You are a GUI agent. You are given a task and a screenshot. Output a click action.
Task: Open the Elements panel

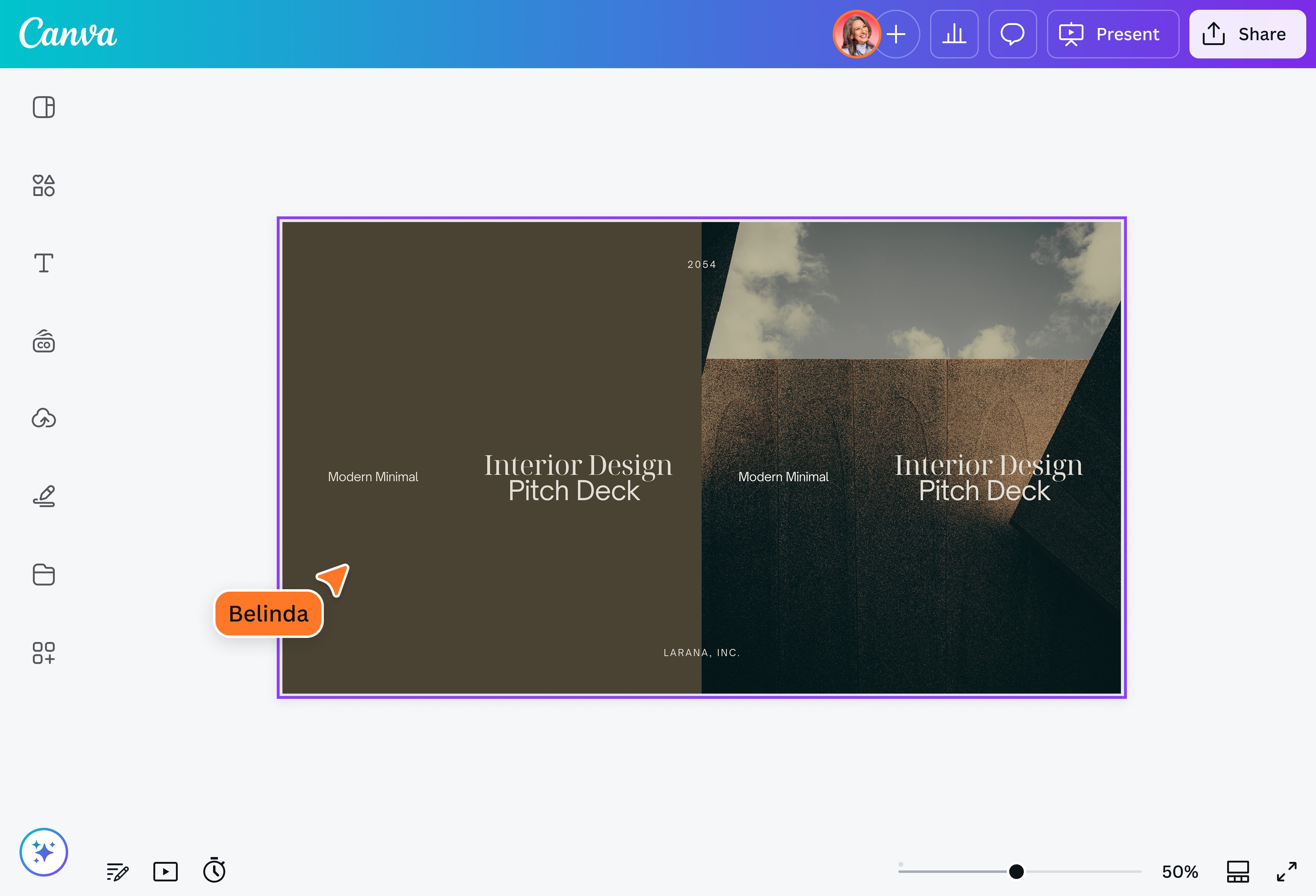click(x=44, y=185)
